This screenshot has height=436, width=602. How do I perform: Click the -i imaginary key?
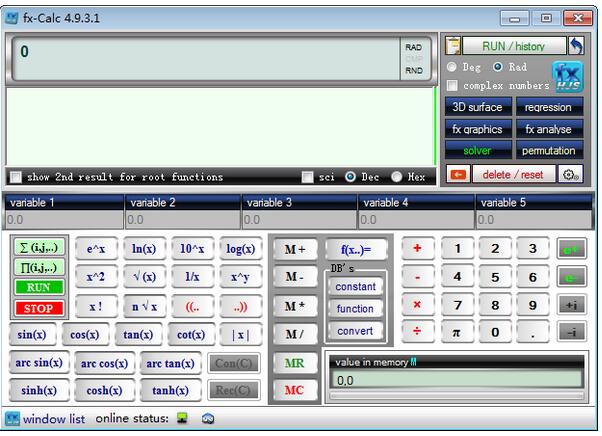[x=571, y=332]
